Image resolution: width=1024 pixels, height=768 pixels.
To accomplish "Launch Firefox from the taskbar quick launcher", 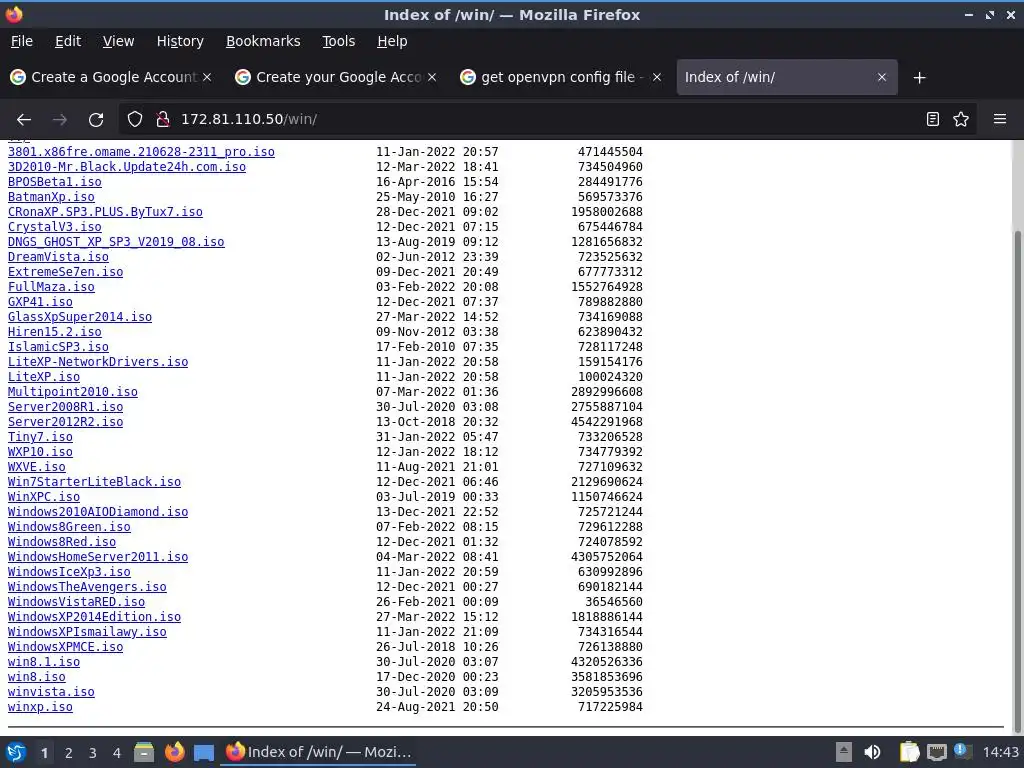I will click(174, 752).
